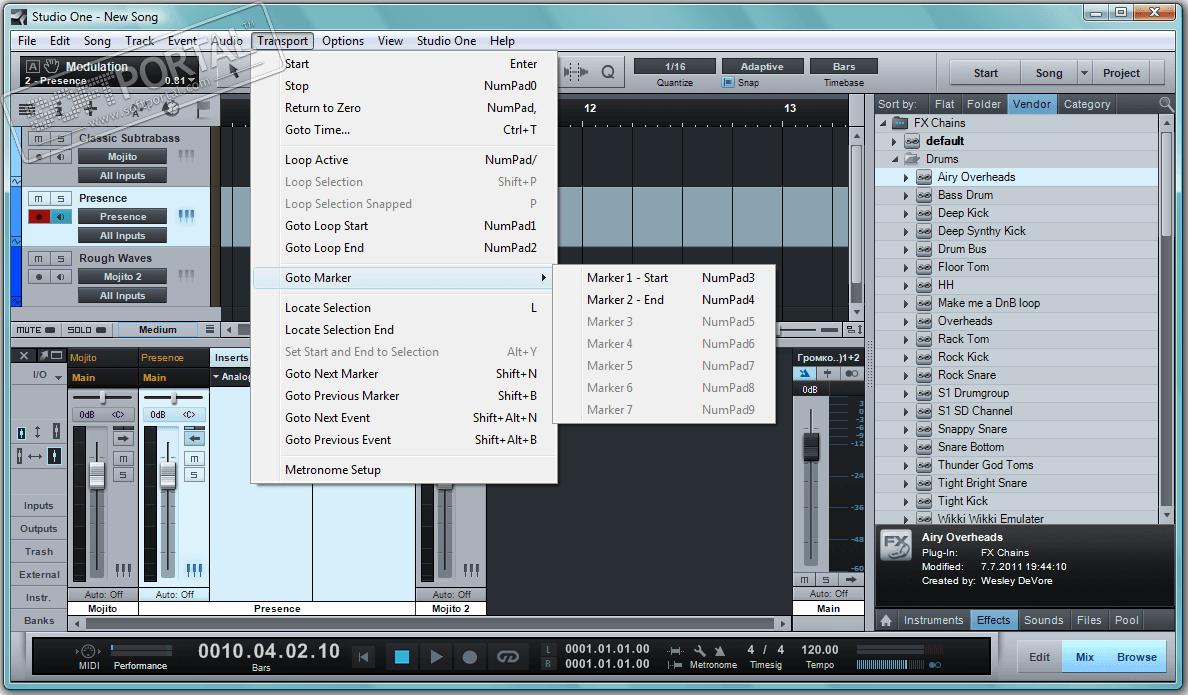
Task: Disable record arm on Presence track
Action: [x=39, y=217]
